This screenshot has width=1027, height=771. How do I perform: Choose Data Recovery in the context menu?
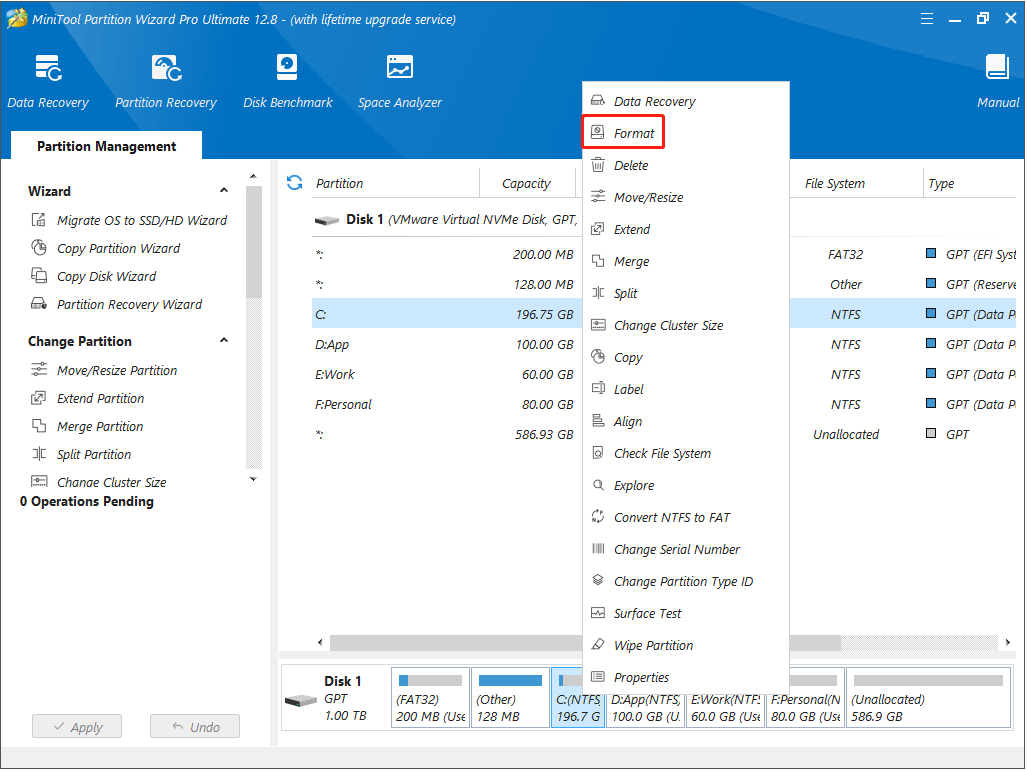[x=686, y=101]
